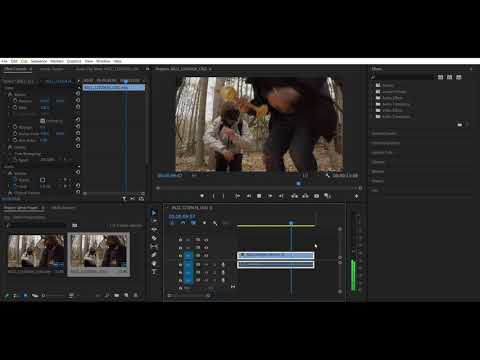480x360 pixels.
Task: Open the Comparison View in the Program monitor
Action: [327, 196]
